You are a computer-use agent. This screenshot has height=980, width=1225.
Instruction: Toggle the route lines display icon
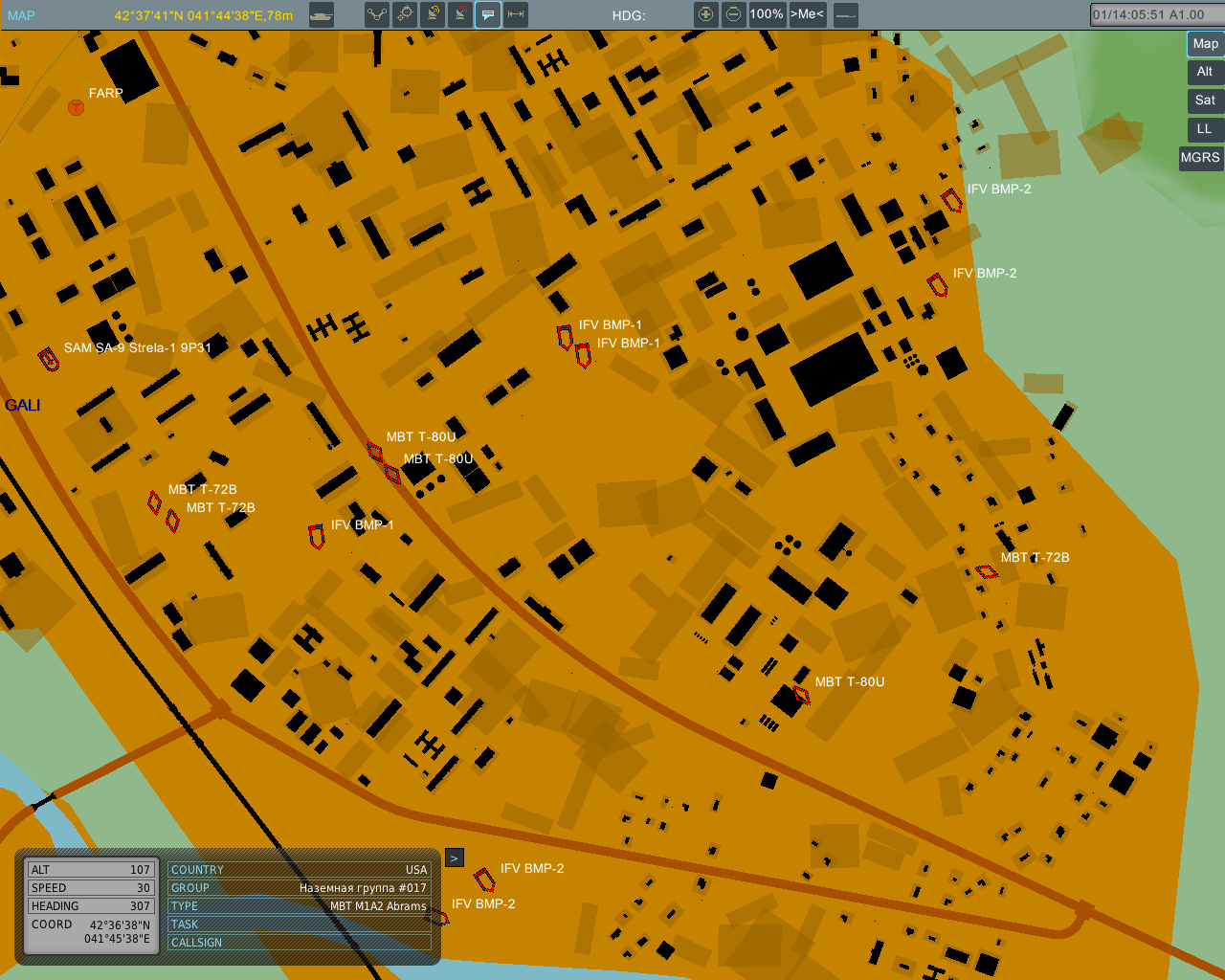click(377, 14)
